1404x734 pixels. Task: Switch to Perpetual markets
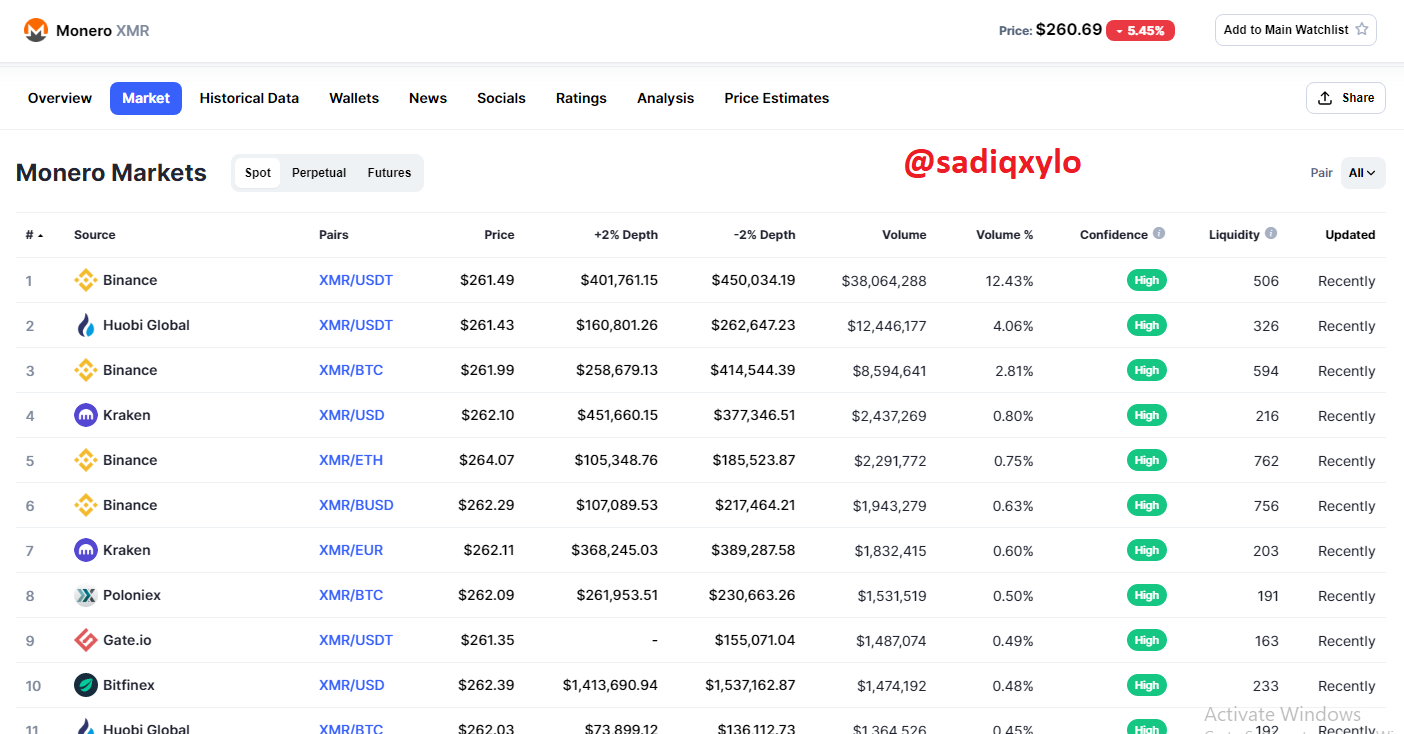click(319, 173)
